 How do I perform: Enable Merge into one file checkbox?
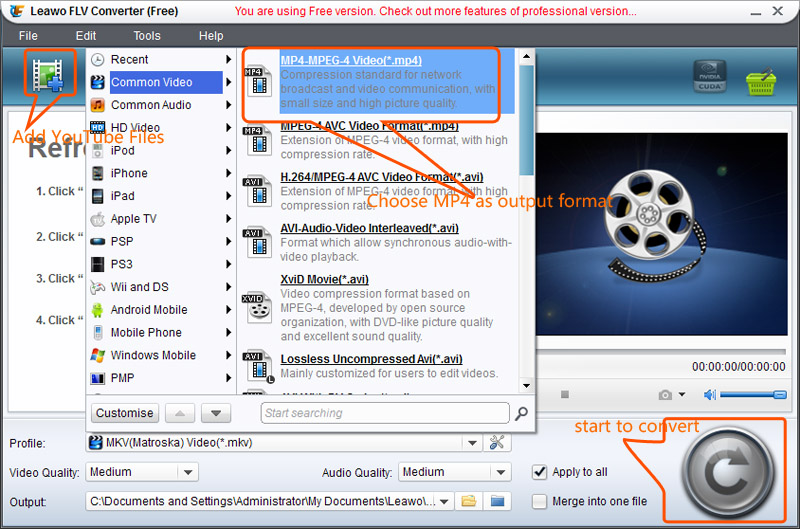pos(539,501)
